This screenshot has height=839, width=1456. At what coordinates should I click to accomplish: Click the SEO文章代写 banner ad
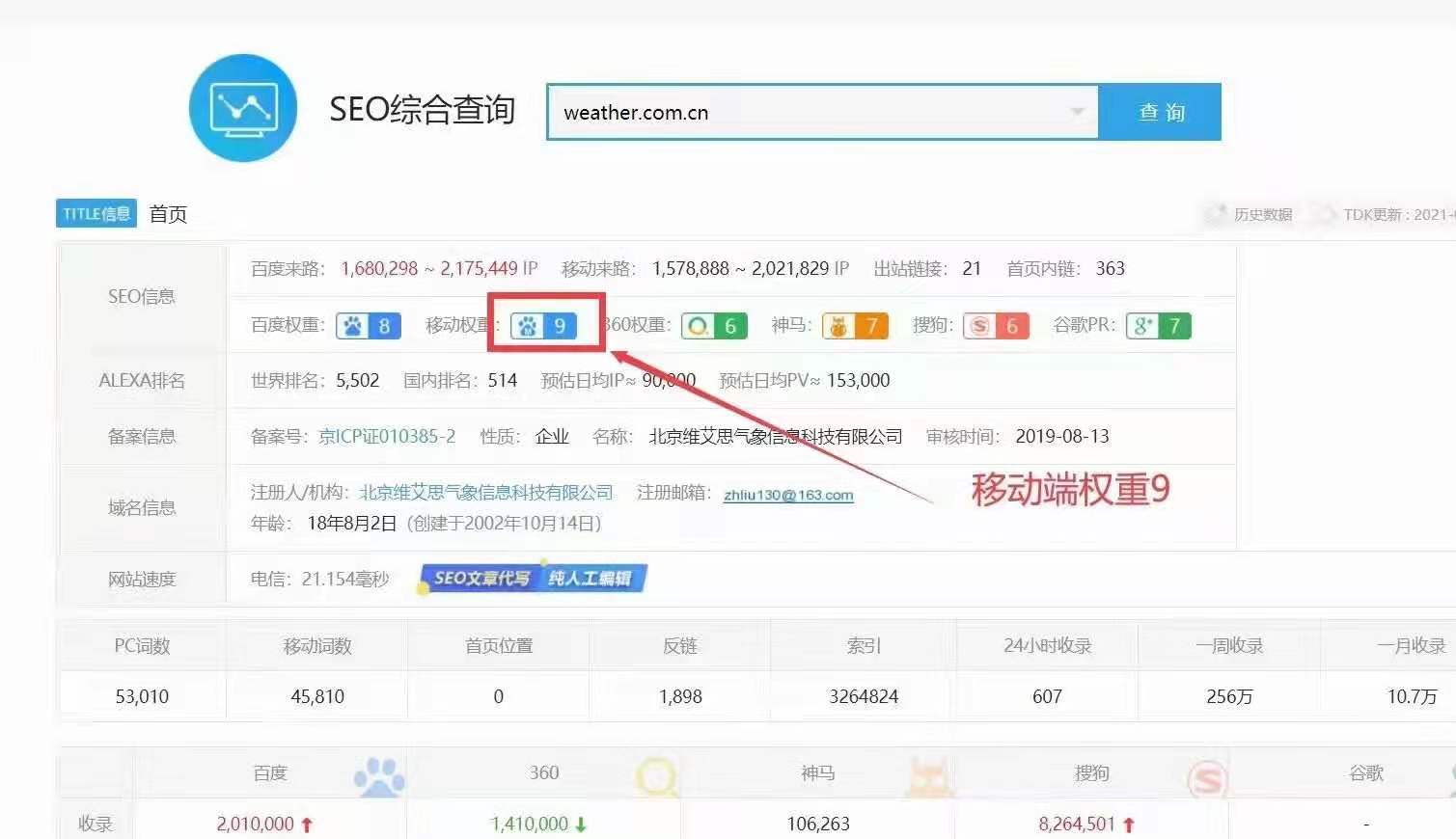click(x=533, y=578)
